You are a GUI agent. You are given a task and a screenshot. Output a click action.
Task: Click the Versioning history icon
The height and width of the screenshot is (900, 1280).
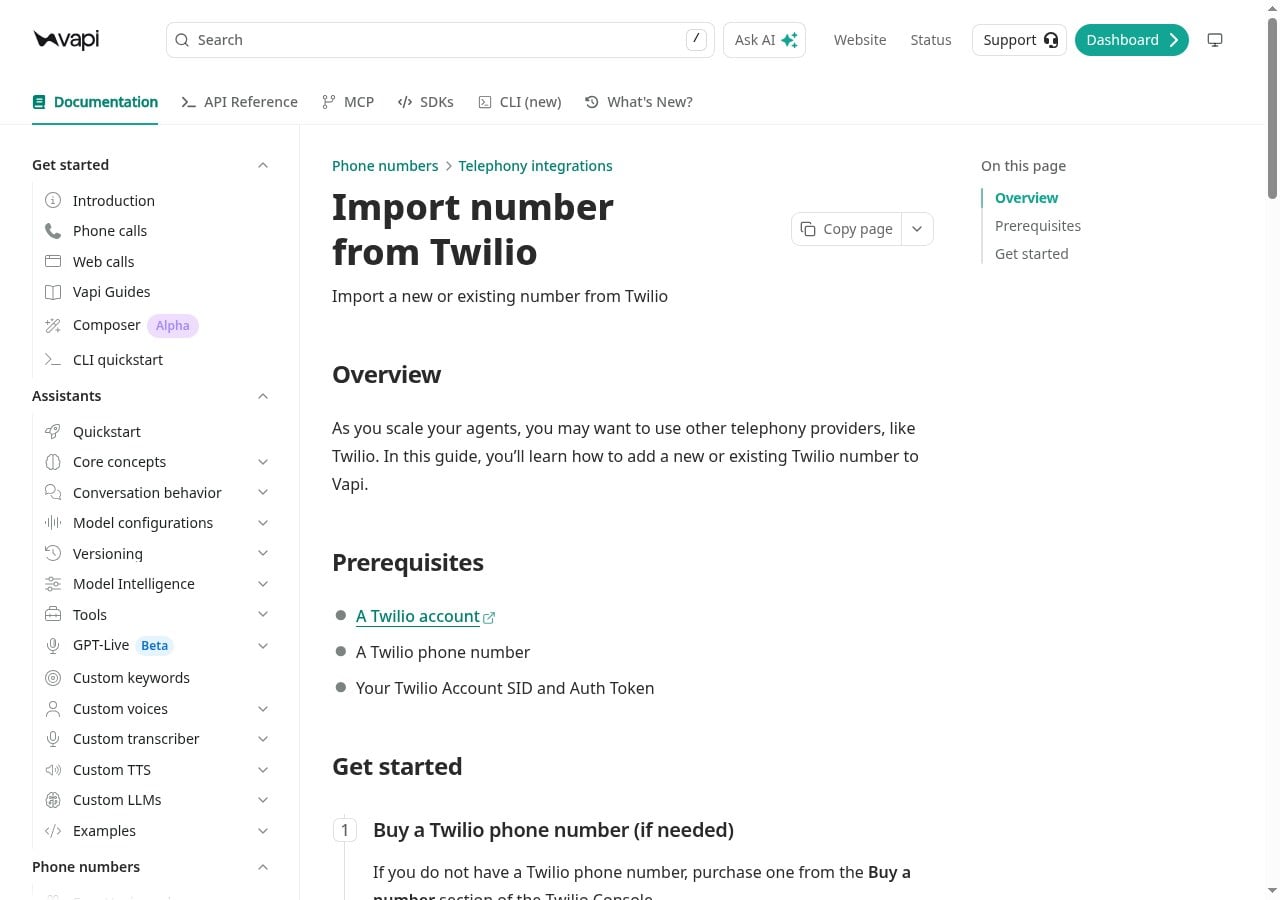point(53,554)
